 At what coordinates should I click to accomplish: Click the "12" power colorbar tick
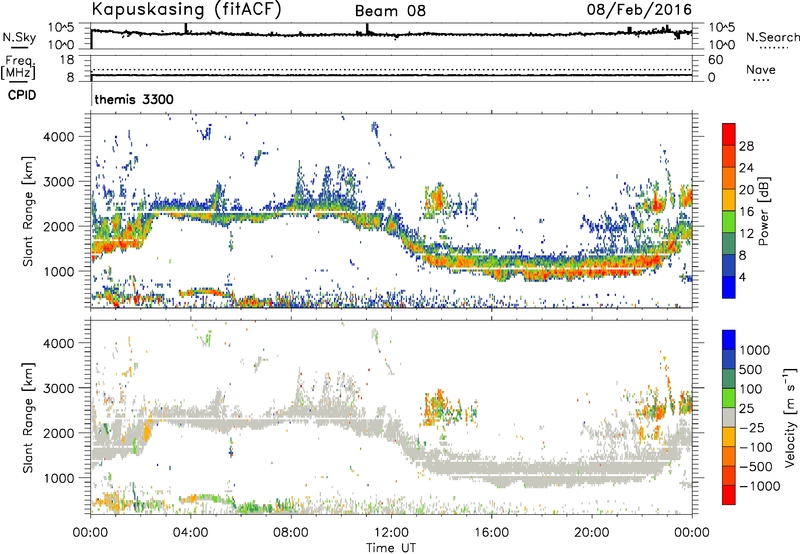(746, 234)
